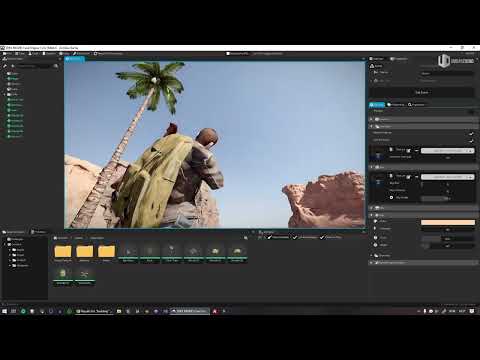Click the red A icon on the taskbar

pos(215,311)
